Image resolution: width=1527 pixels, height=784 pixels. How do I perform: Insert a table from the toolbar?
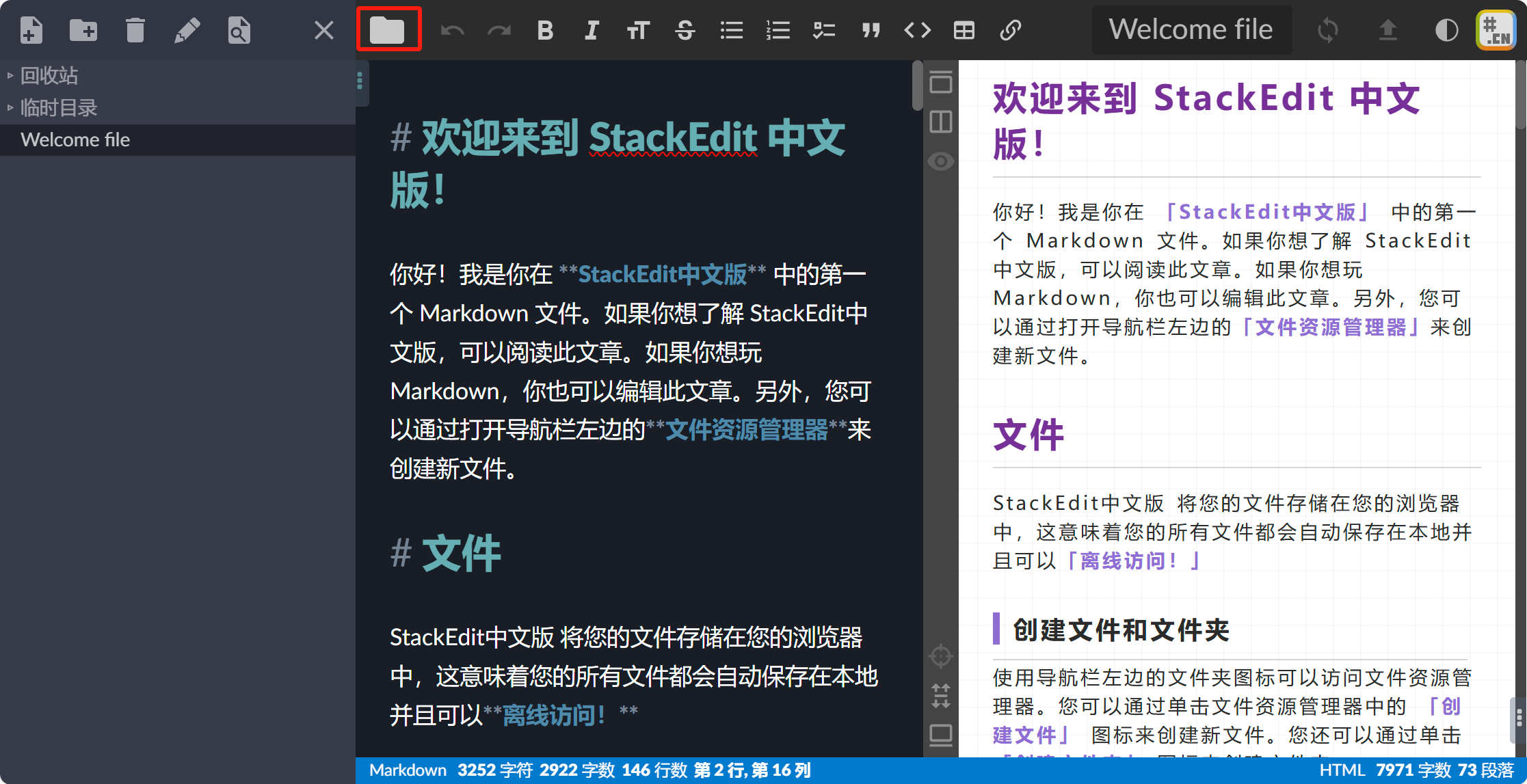[963, 30]
